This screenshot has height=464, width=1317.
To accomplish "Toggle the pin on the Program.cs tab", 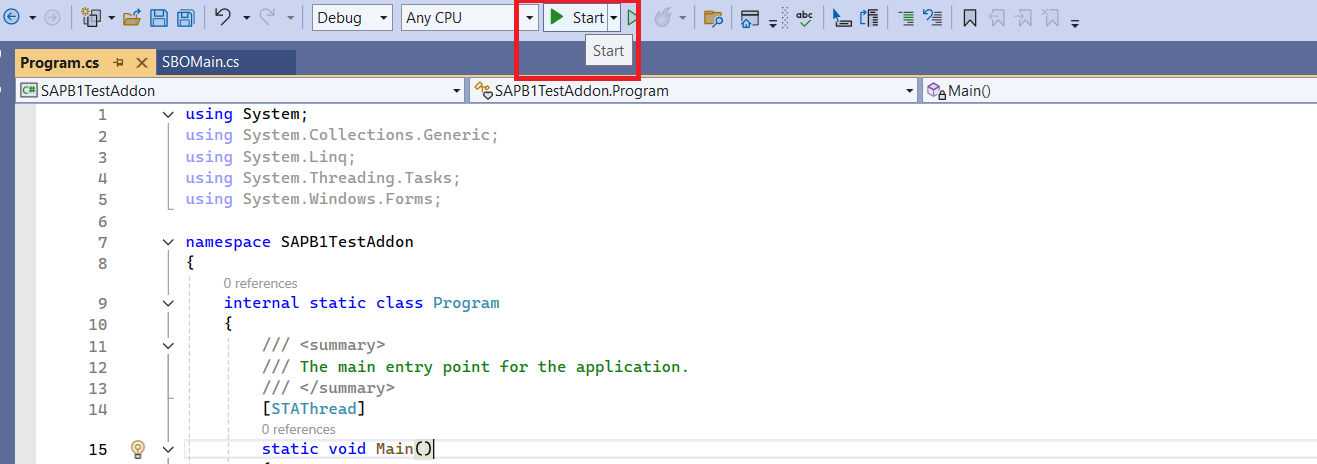I will pos(118,62).
